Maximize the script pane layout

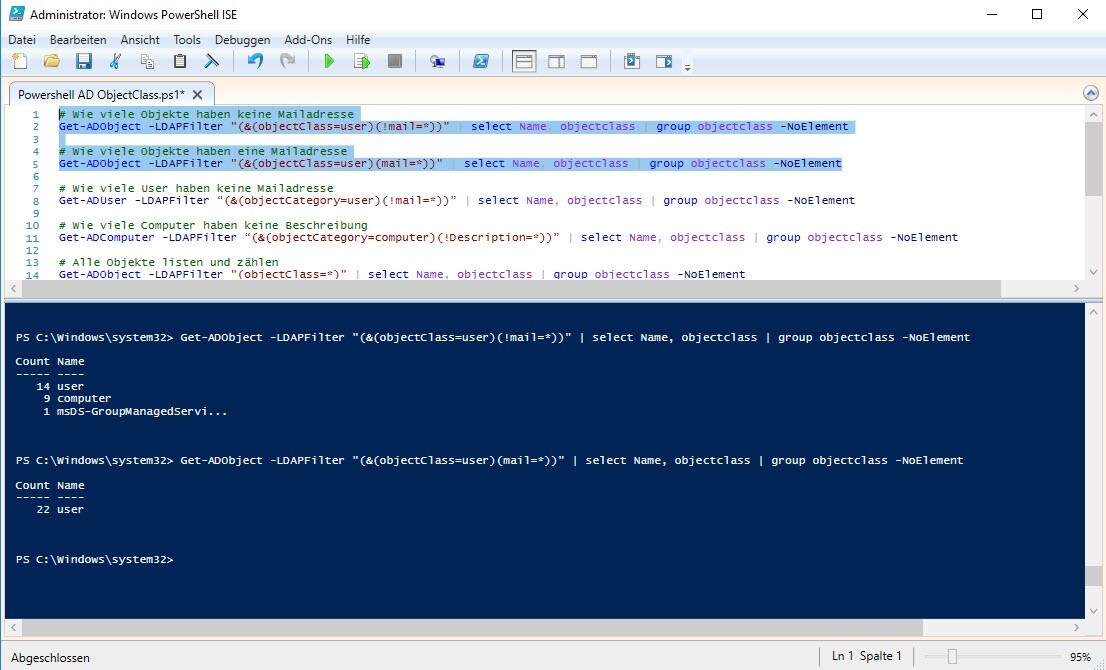pyautogui.click(x=589, y=62)
